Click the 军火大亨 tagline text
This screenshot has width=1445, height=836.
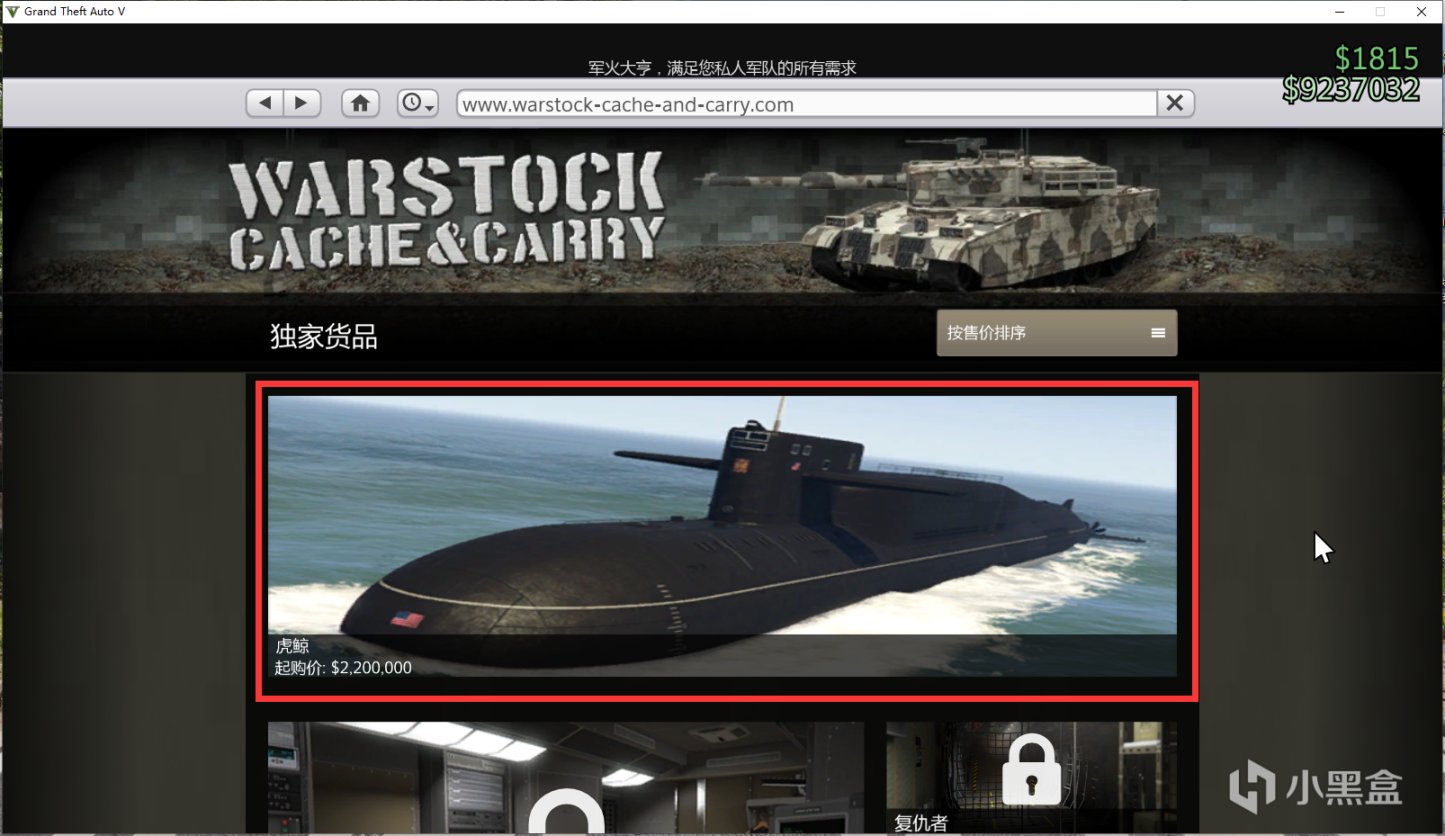(722, 68)
